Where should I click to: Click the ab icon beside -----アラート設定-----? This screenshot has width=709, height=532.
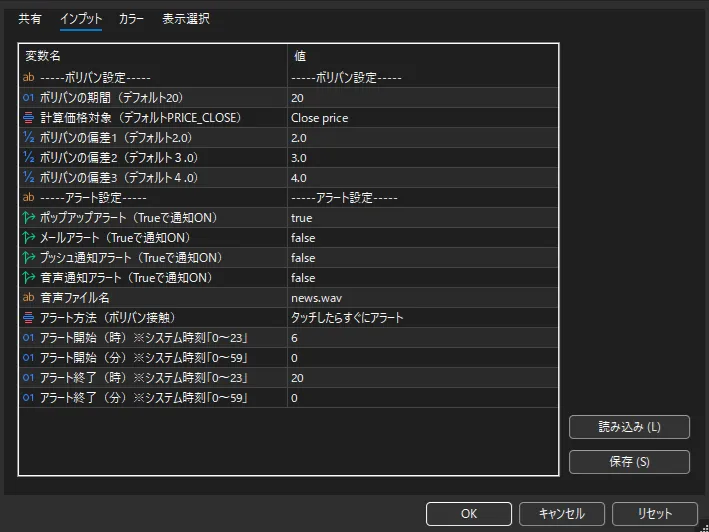click(x=28, y=198)
